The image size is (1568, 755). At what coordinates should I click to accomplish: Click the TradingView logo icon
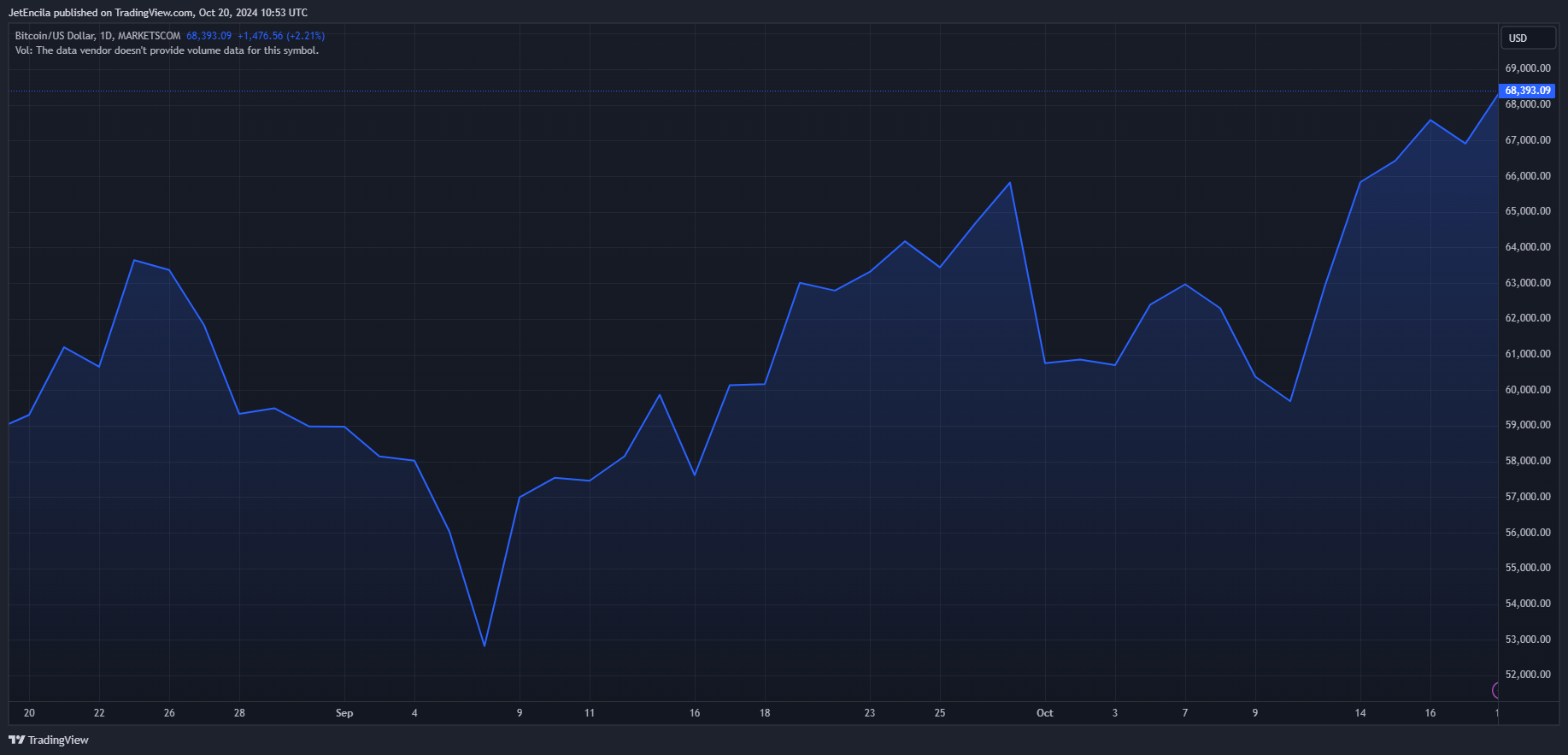tap(16, 740)
